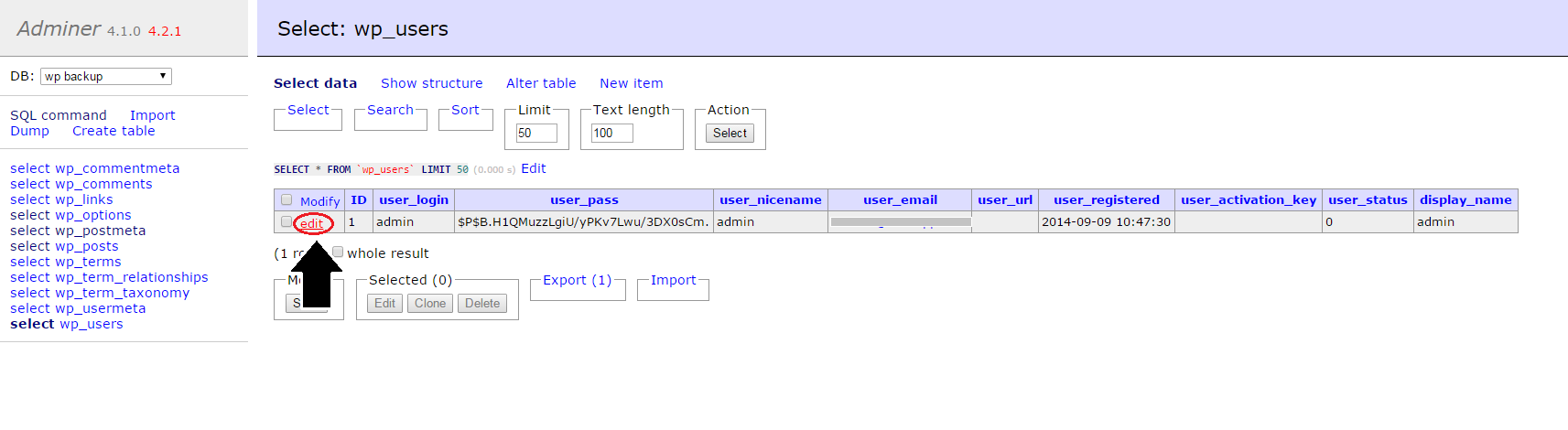Sort by user_nicename column
Viewport: 1568px width, 430px height.
(x=771, y=199)
